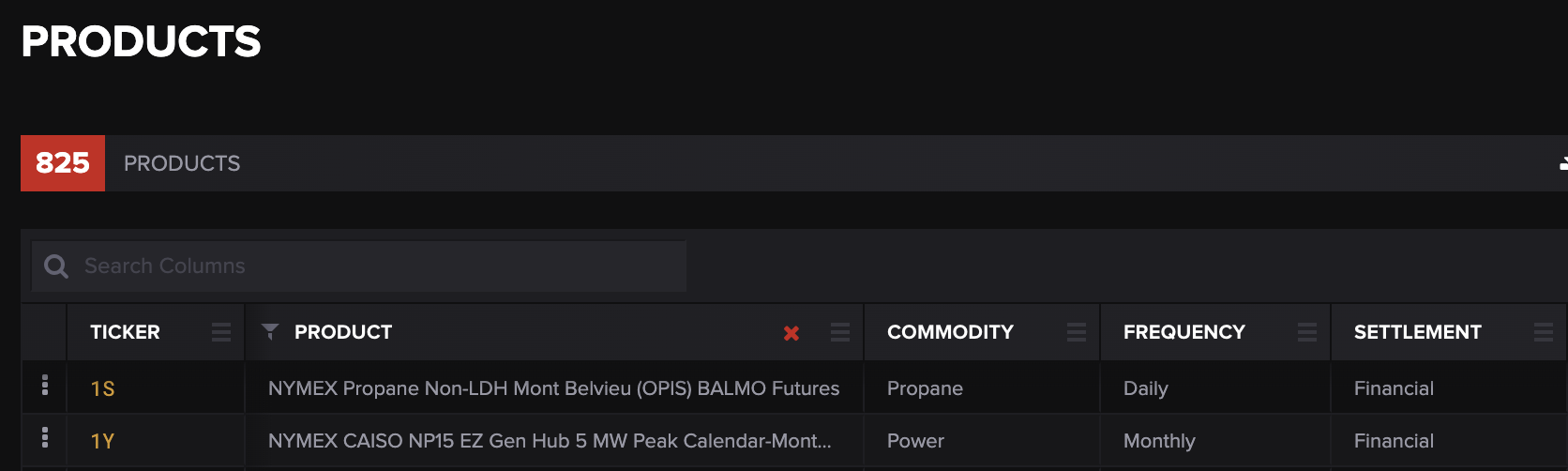Open the row actions menu for 1S
Viewport: 1568px width, 471px height.
tap(45, 386)
